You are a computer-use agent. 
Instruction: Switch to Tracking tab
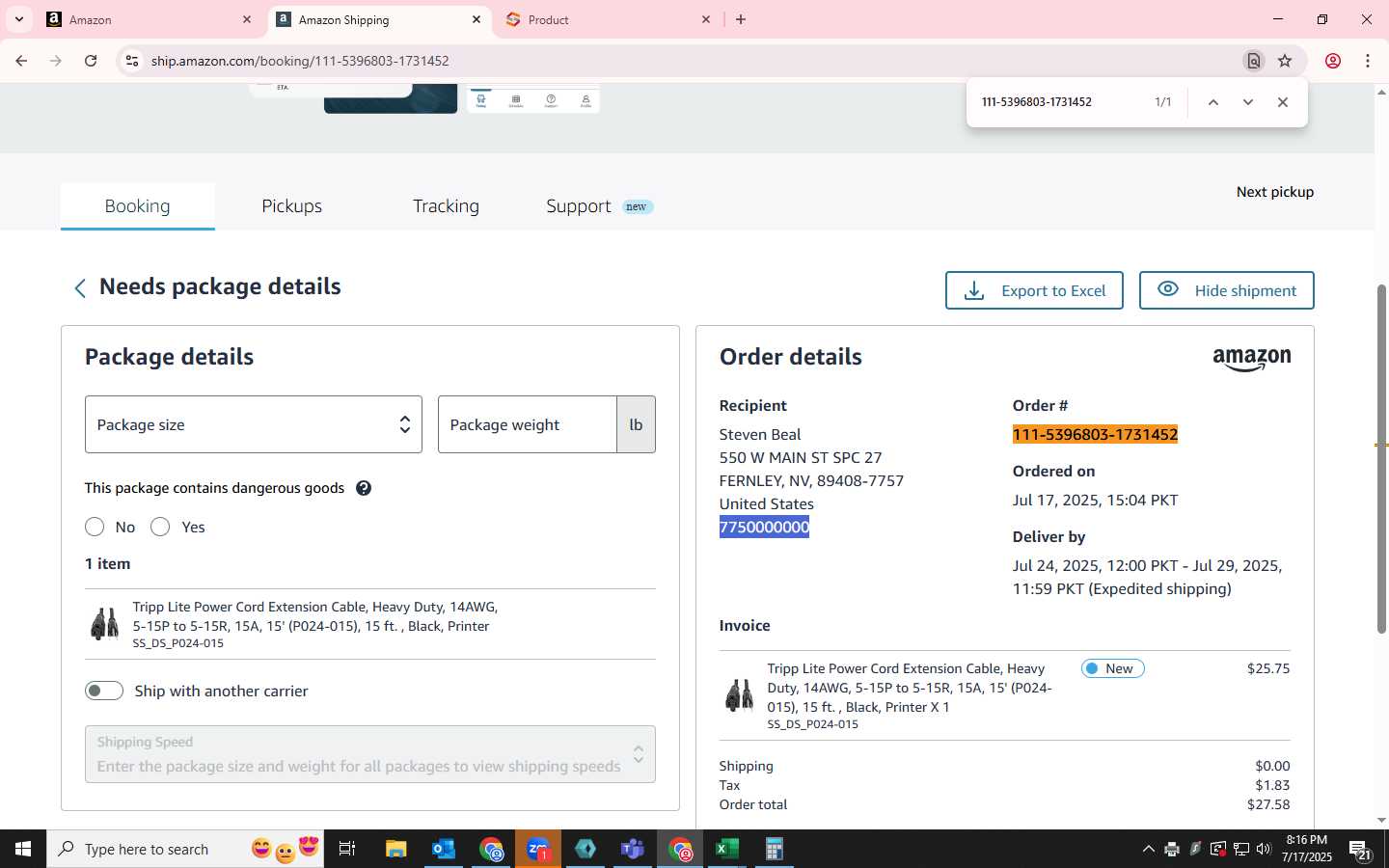pos(446,206)
